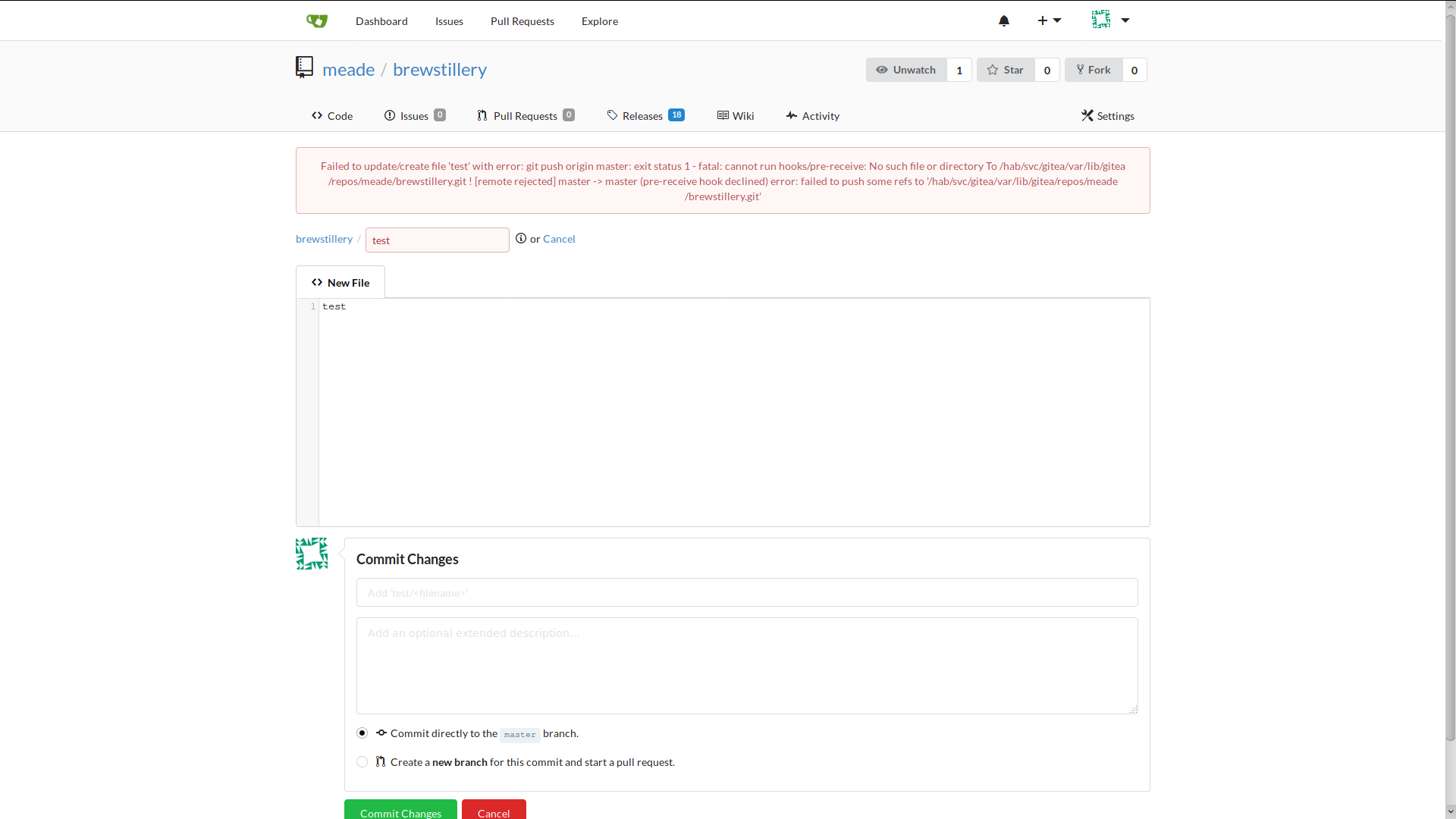The width and height of the screenshot is (1456, 819).
Task: Click the user avatar beside Commit Changes
Action: coord(312,554)
